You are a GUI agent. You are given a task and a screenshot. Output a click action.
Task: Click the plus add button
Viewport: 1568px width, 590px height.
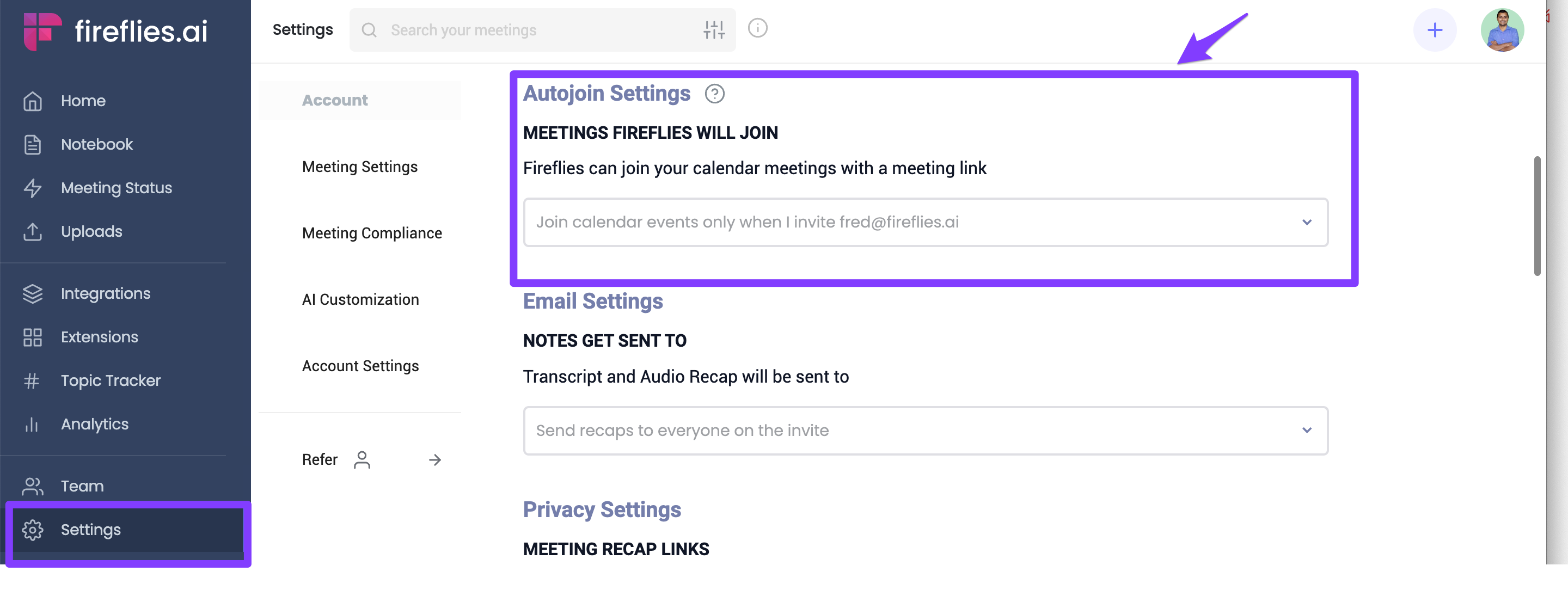(1434, 30)
